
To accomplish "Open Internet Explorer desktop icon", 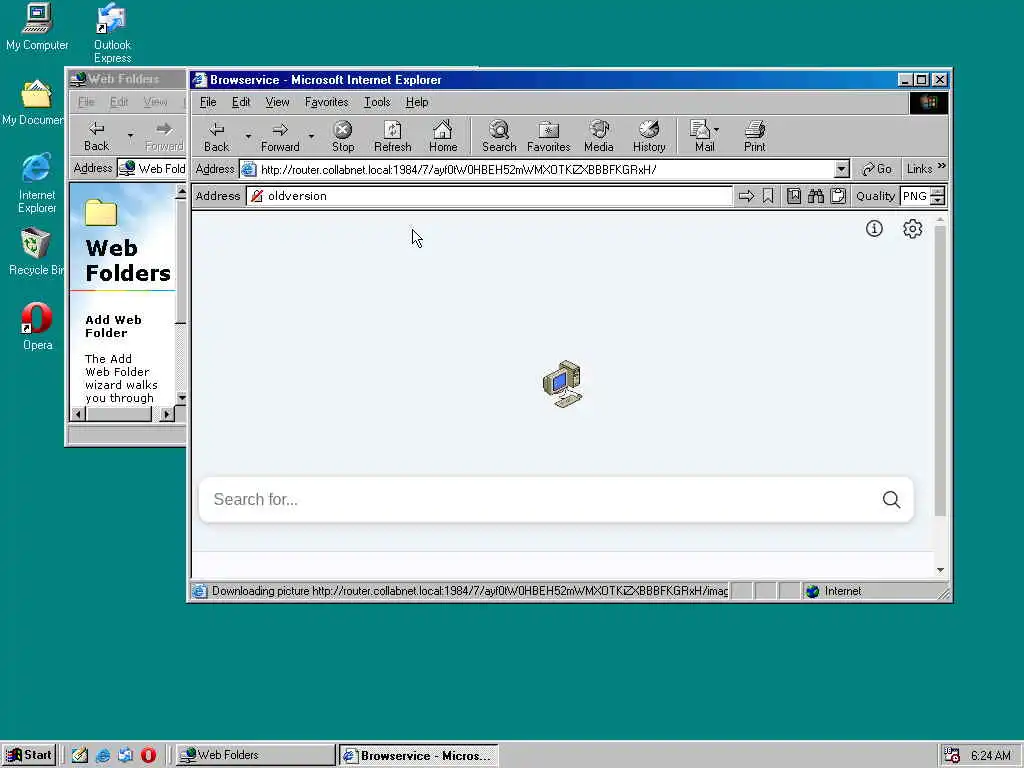I will click(x=37, y=183).
